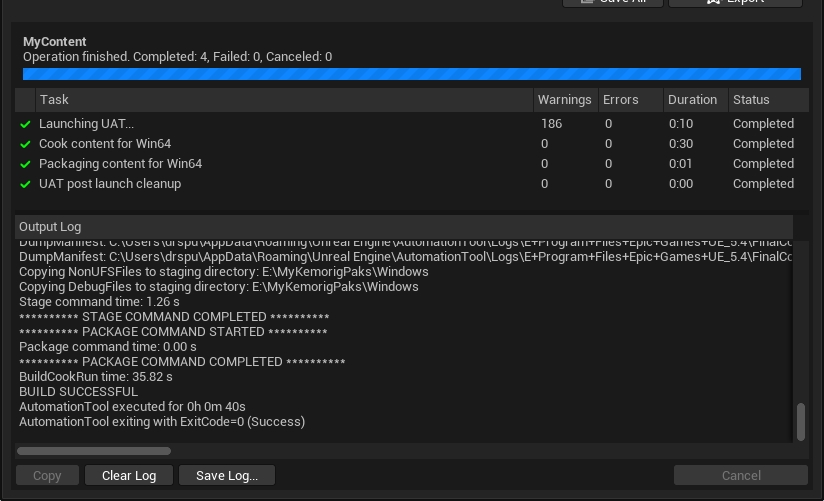Click the horizontal scrollbar of the Output Log
The height and width of the screenshot is (501, 824).
point(95,451)
